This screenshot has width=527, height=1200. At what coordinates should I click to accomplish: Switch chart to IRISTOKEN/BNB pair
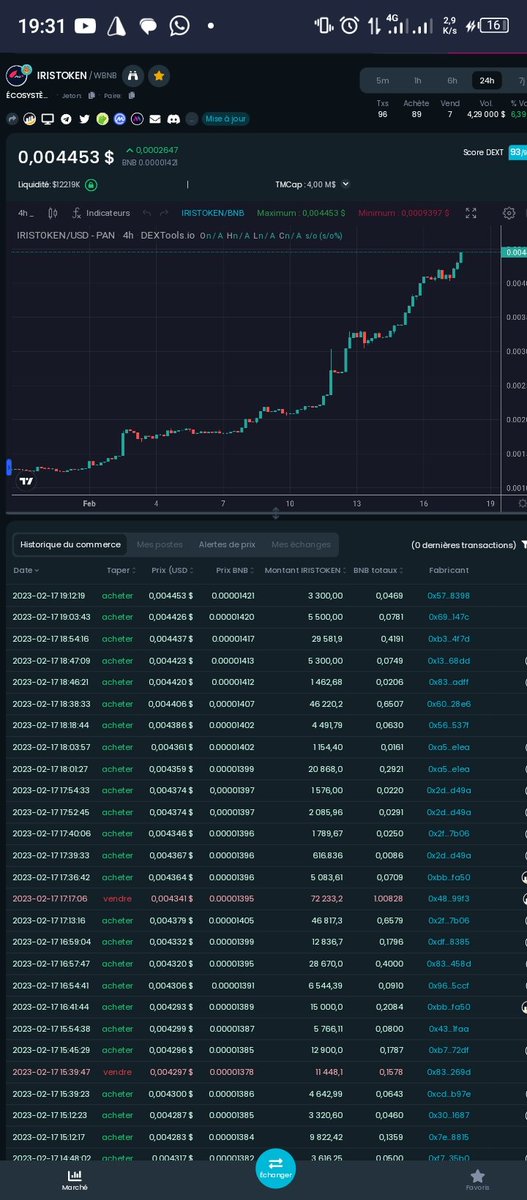click(213, 213)
